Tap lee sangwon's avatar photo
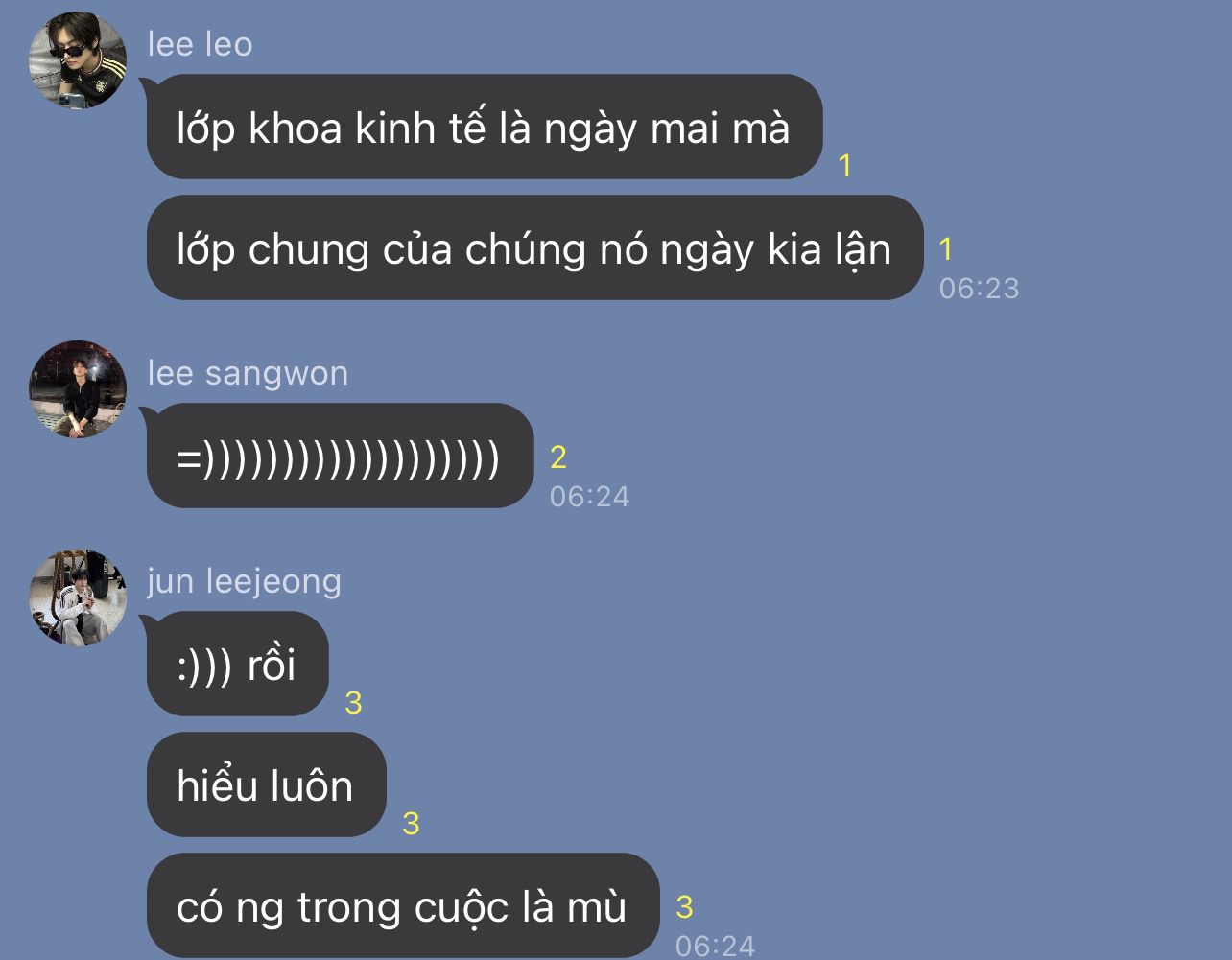The width and height of the screenshot is (1232, 960). point(78,389)
